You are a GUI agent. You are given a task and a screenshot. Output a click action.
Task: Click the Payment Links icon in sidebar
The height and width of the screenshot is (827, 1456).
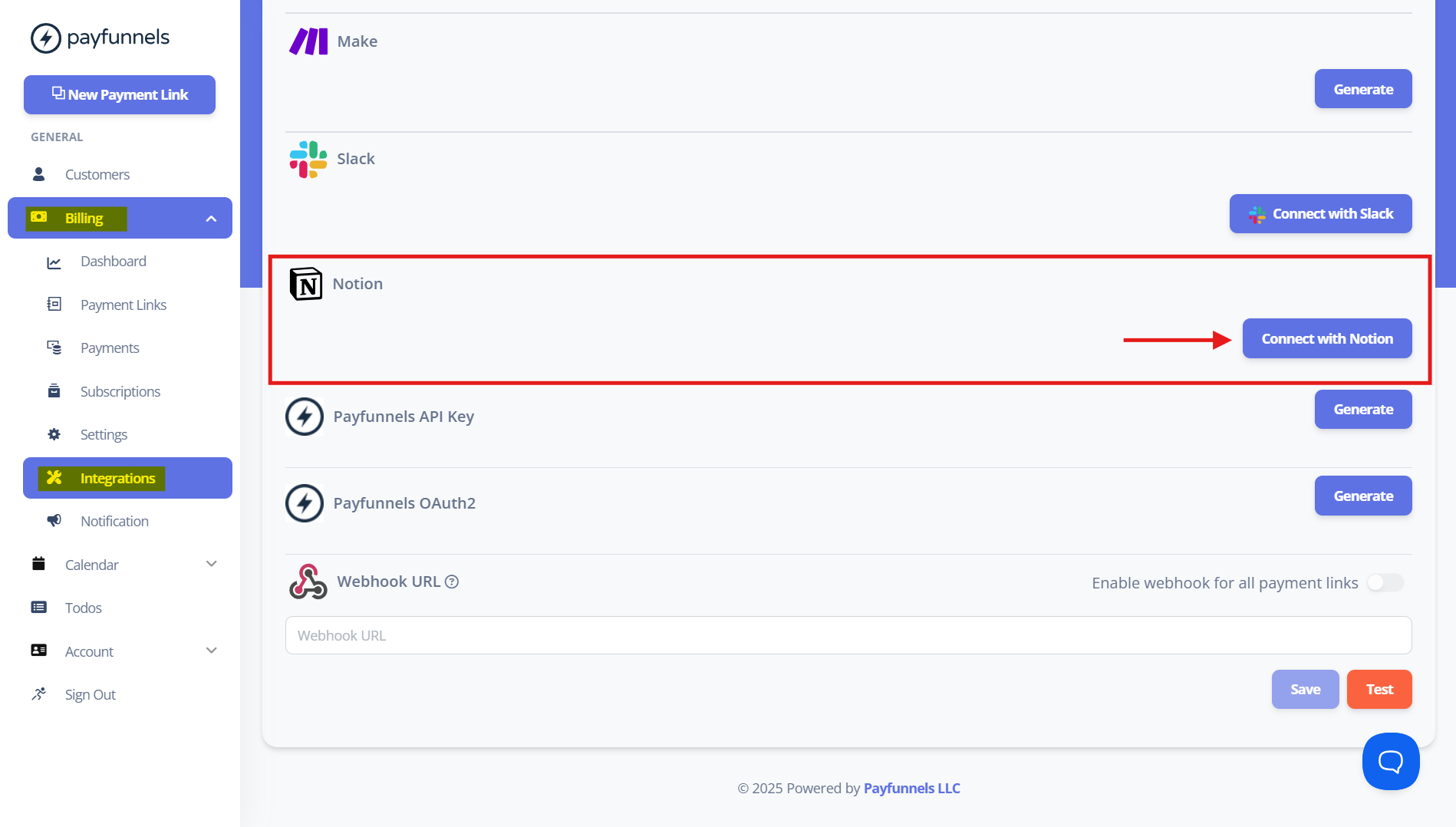54,304
